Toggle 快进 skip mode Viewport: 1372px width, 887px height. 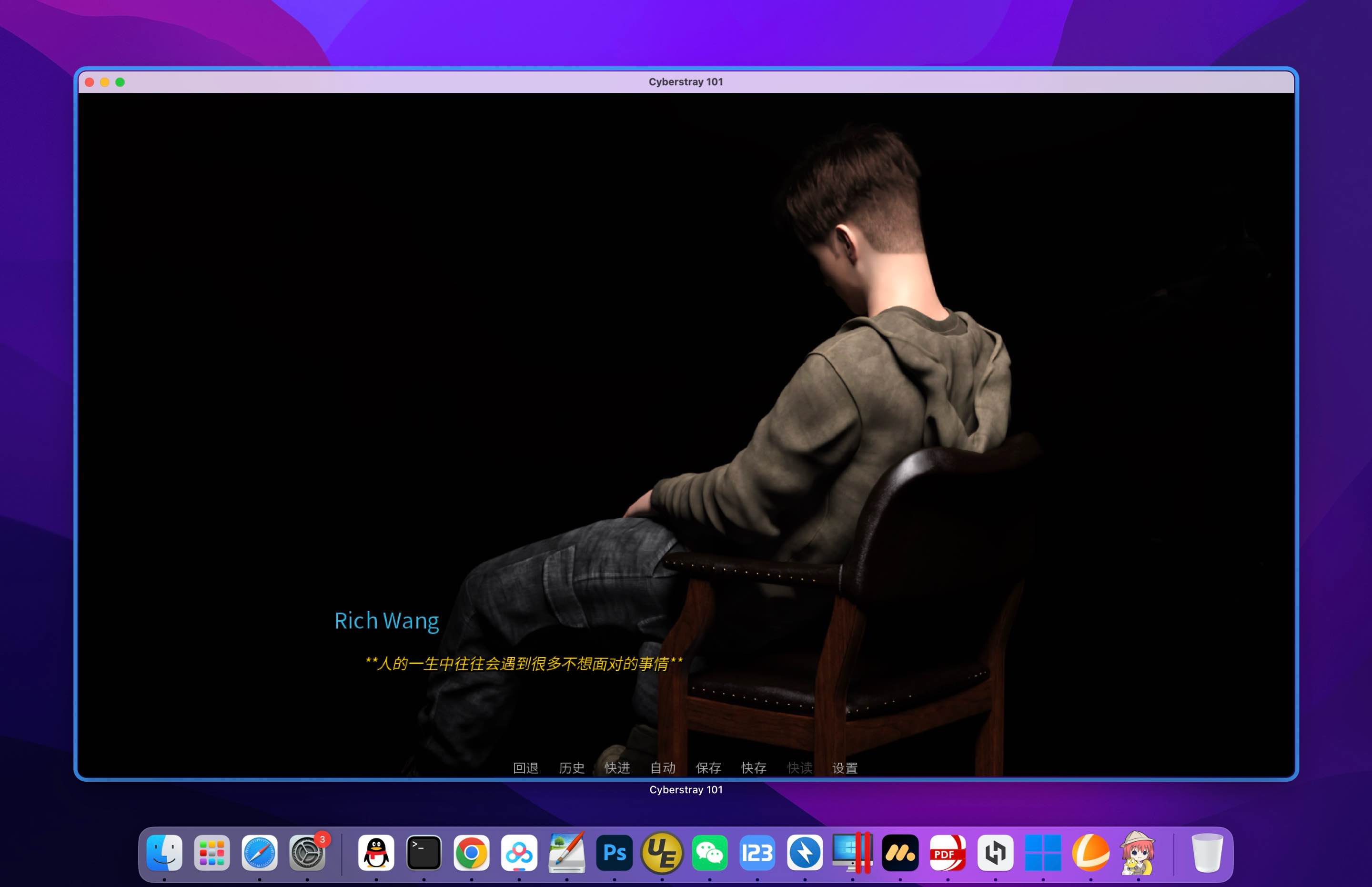pos(617,768)
